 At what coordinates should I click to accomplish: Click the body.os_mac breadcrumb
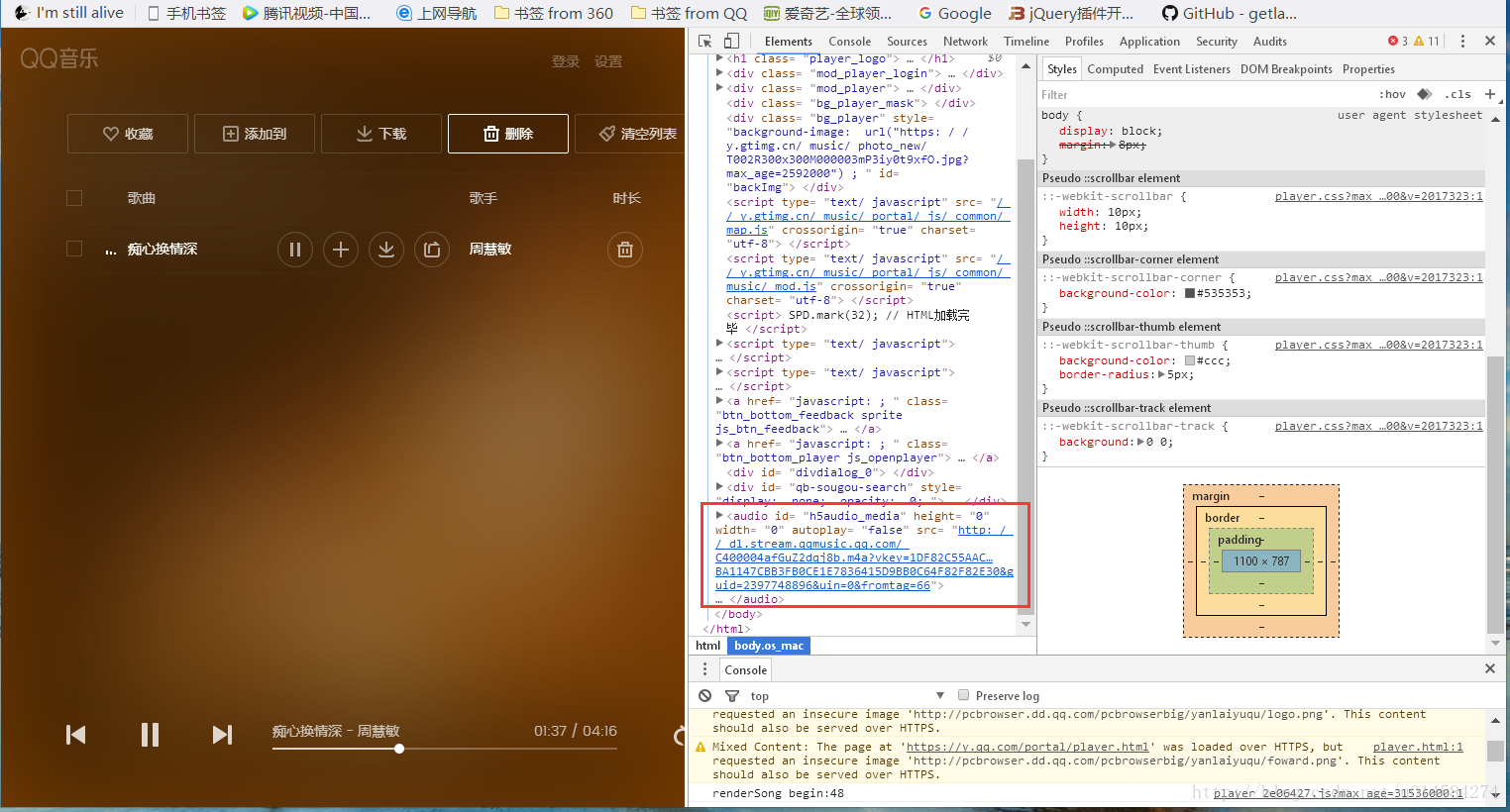(769, 646)
